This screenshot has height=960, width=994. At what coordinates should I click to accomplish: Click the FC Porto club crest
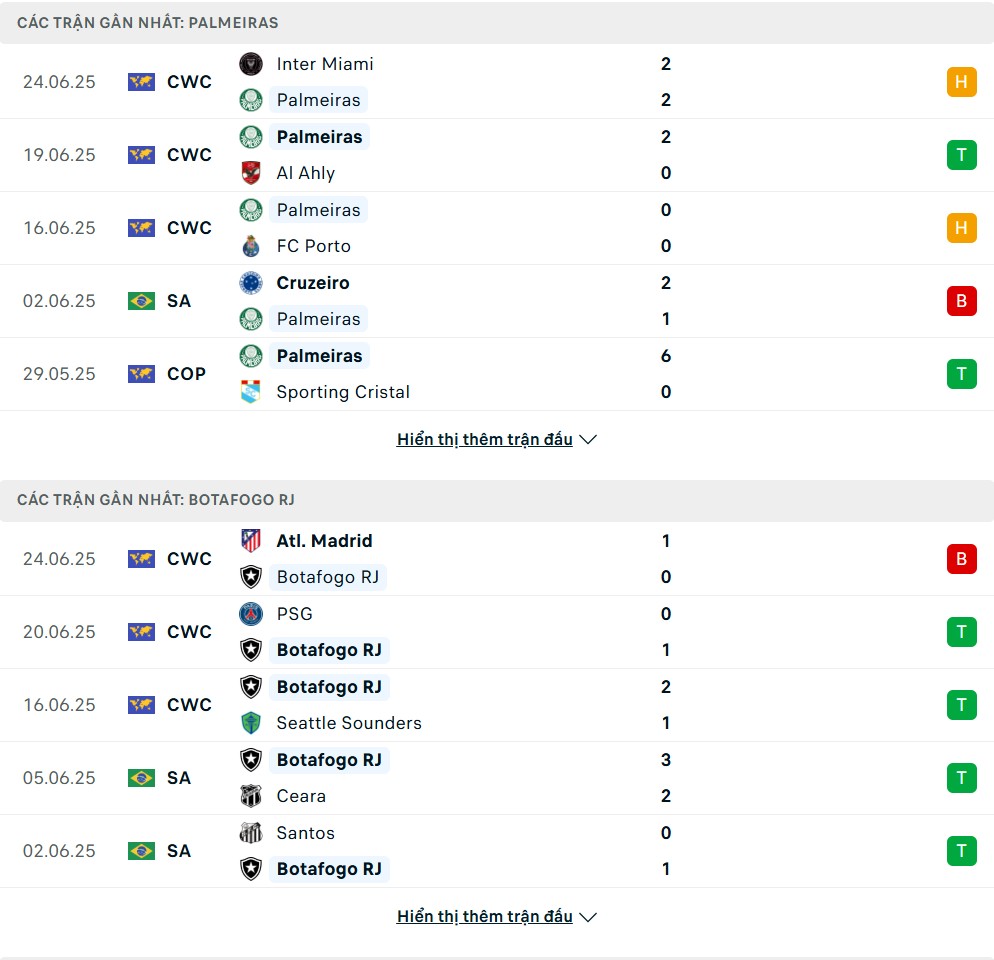(x=251, y=246)
